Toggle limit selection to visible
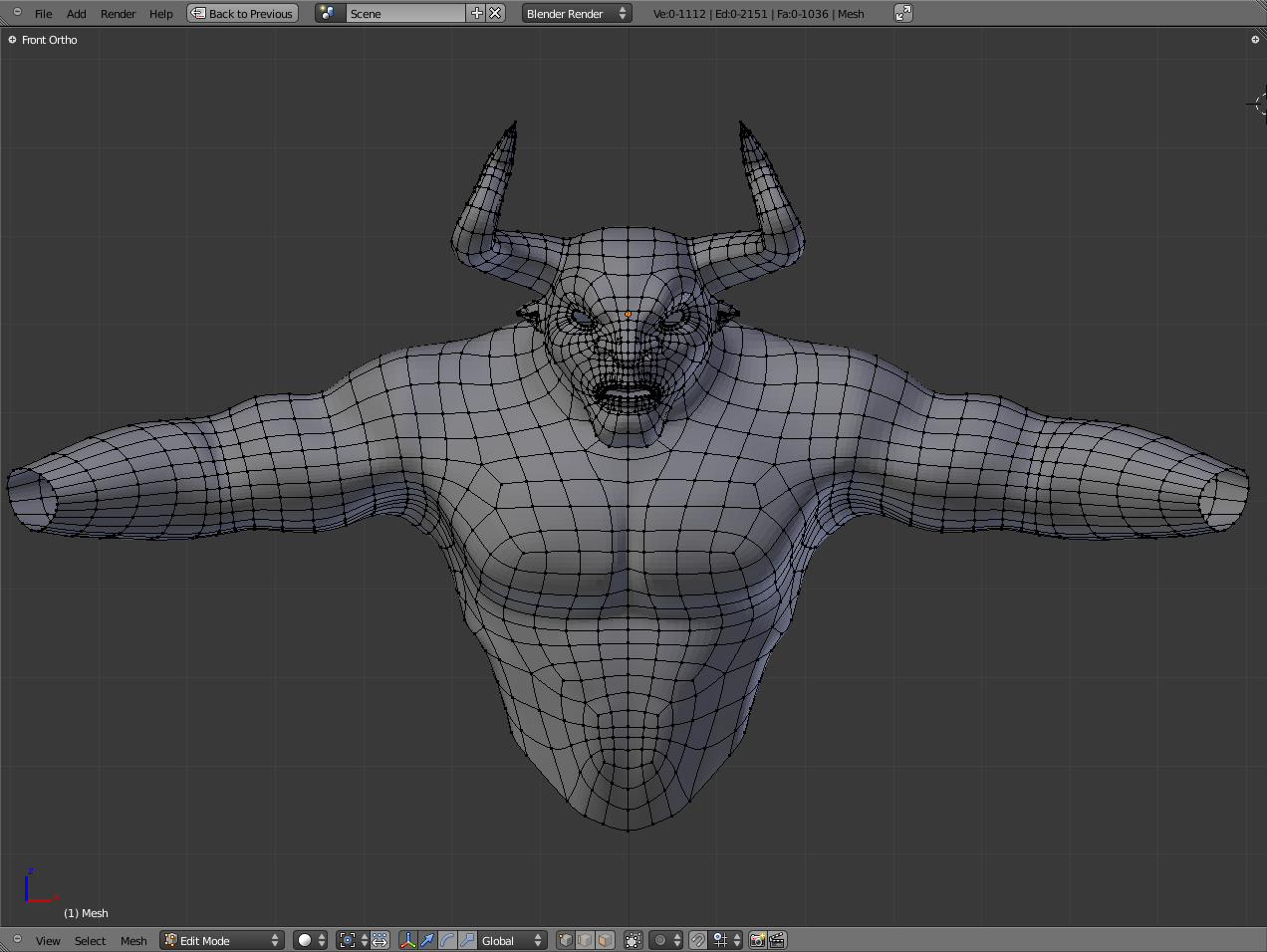Image resolution: width=1267 pixels, height=952 pixels. click(x=633, y=940)
